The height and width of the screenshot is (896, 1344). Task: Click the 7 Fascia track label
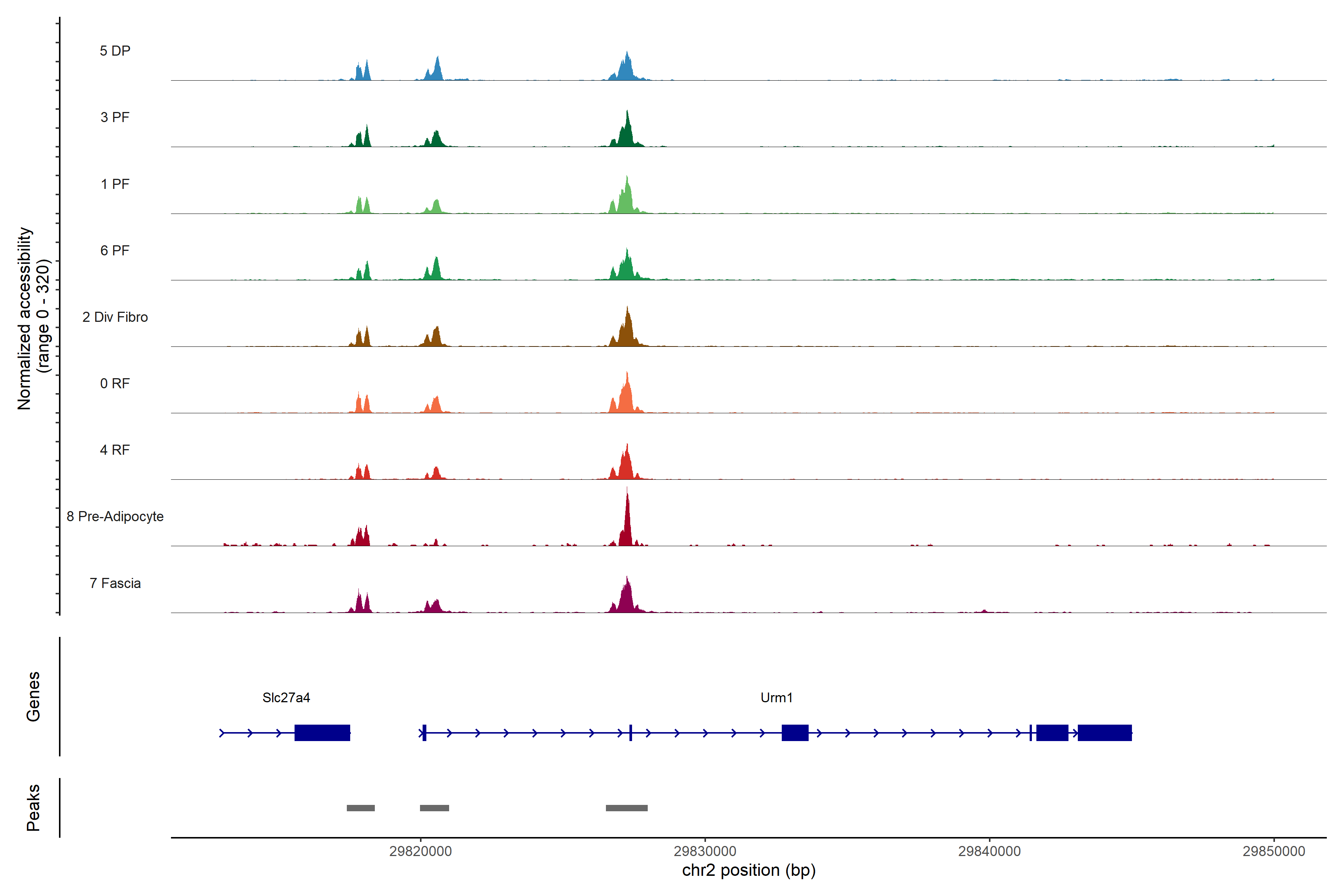[115, 583]
